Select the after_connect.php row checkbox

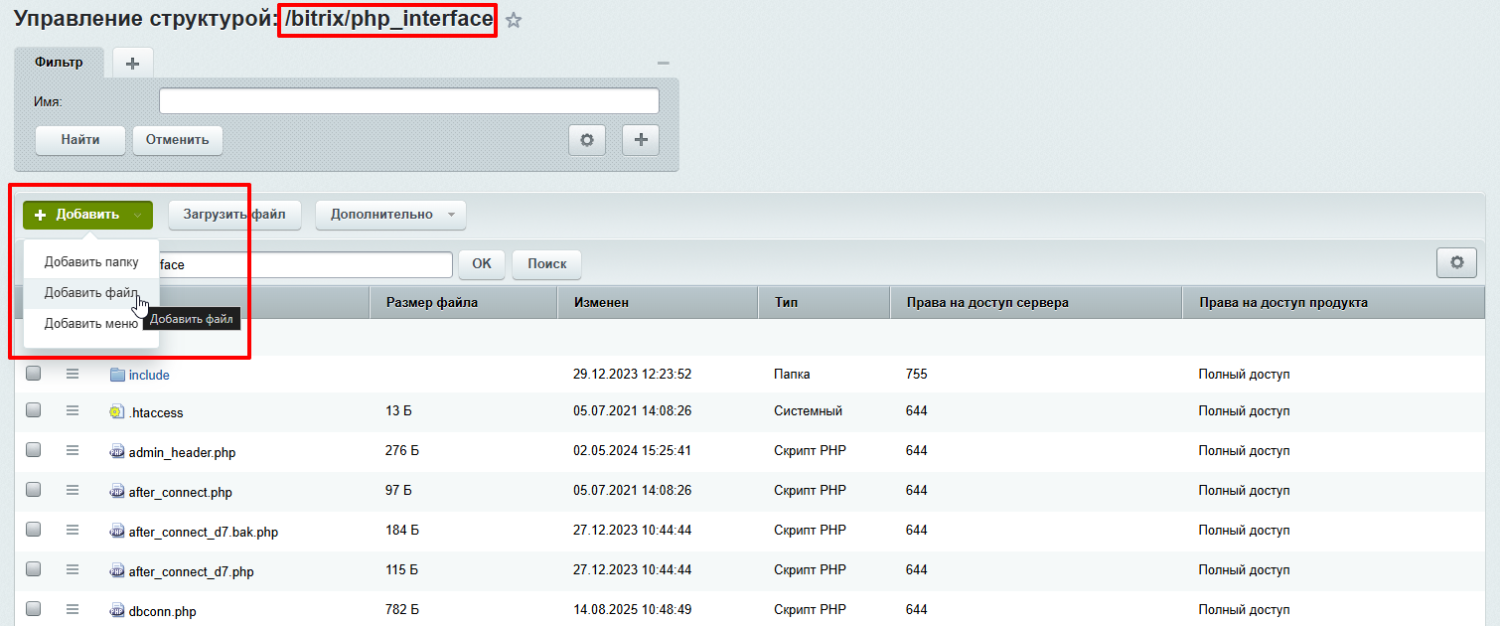pyautogui.click(x=33, y=490)
